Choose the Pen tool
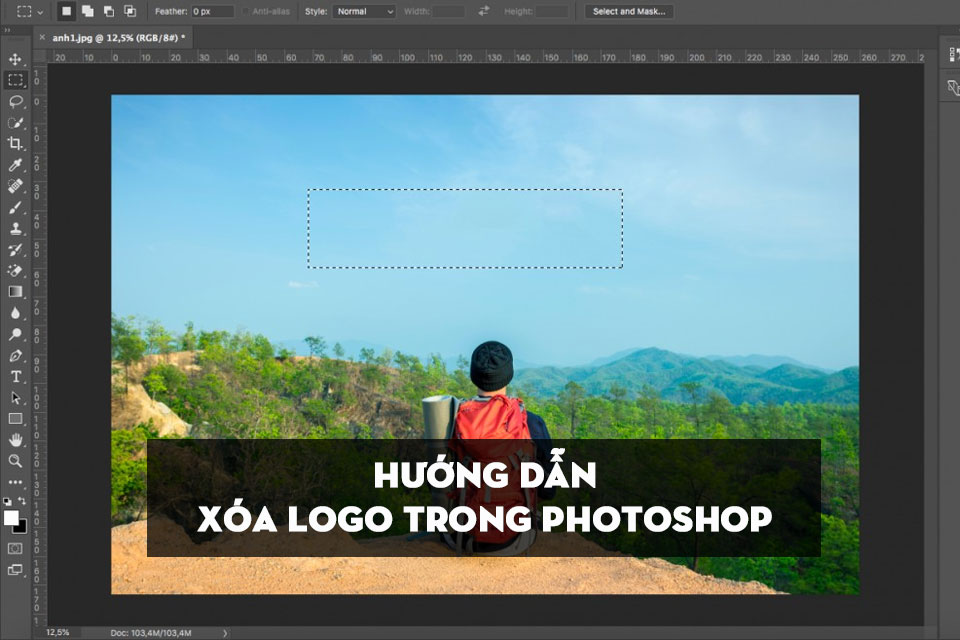 point(15,355)
